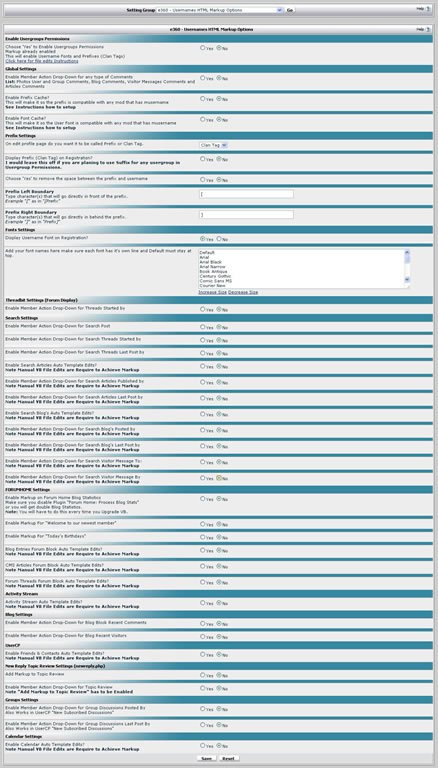This screenshot has height=768, width=438.
Task: Click the Help icon beside Setting Group bar
Action: (428, 9)
